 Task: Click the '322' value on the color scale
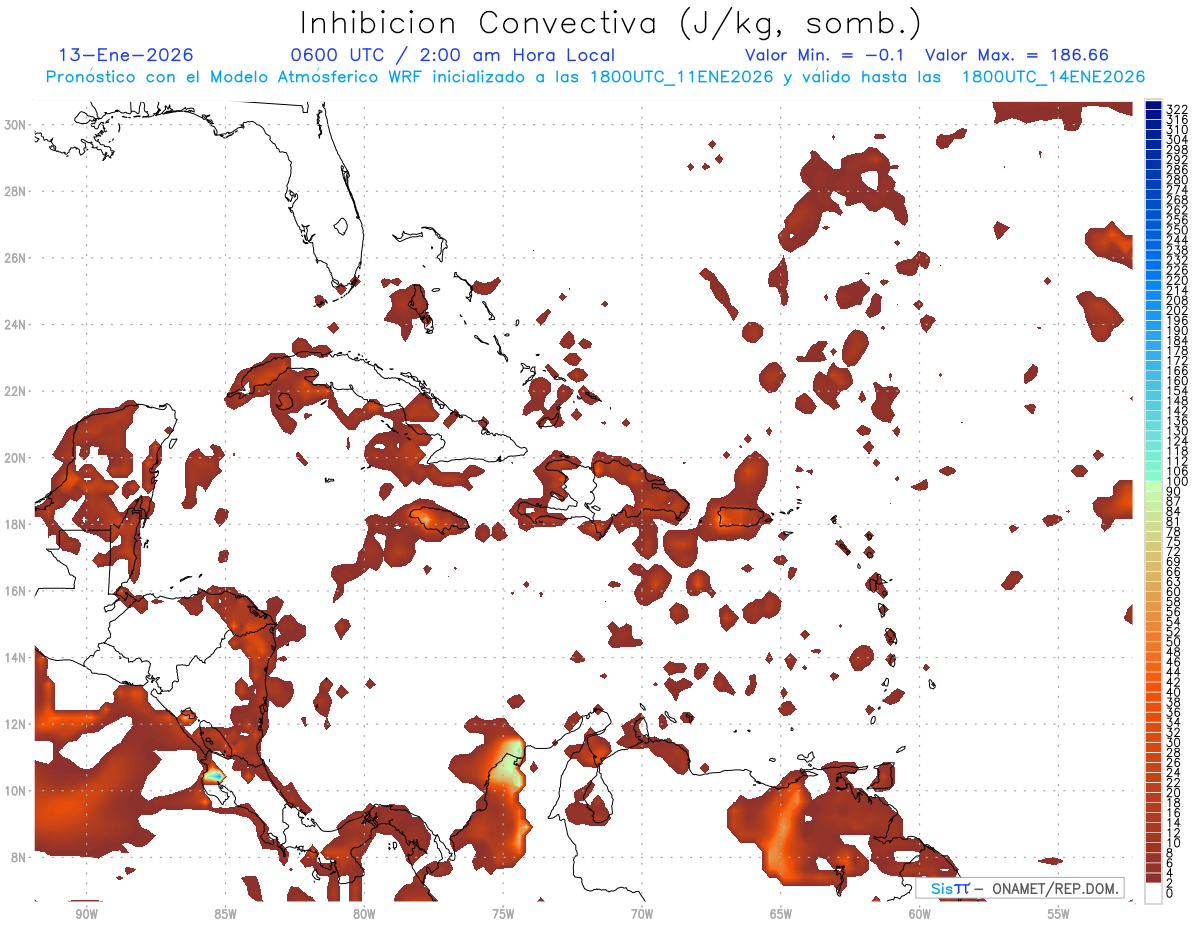(x=1177, y=108)
